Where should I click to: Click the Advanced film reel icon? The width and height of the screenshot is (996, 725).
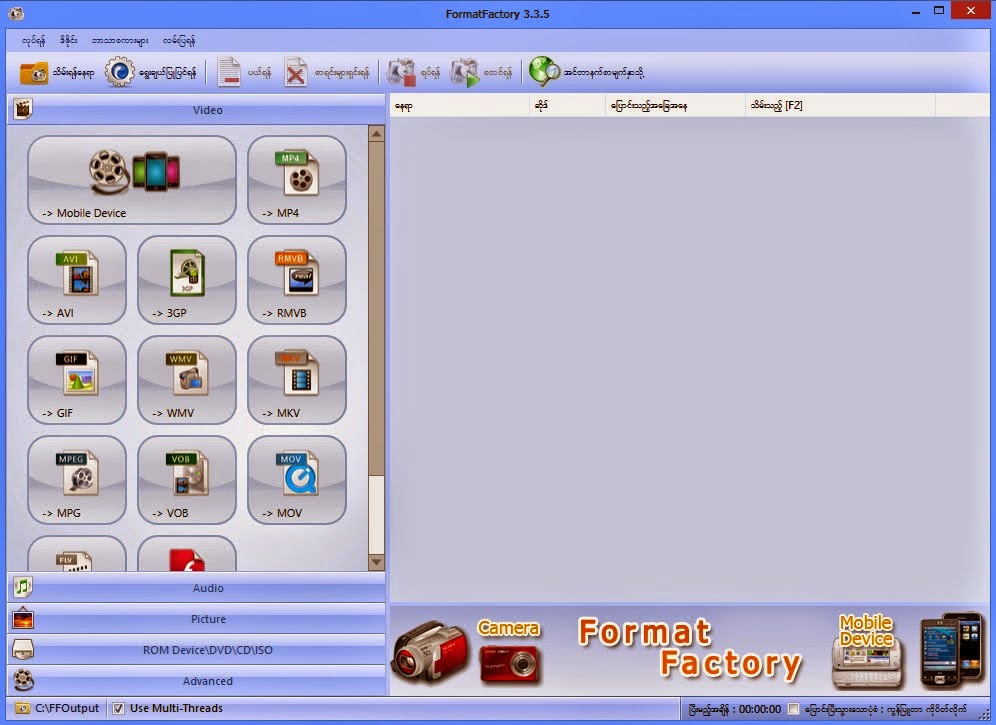coord(23,681)
